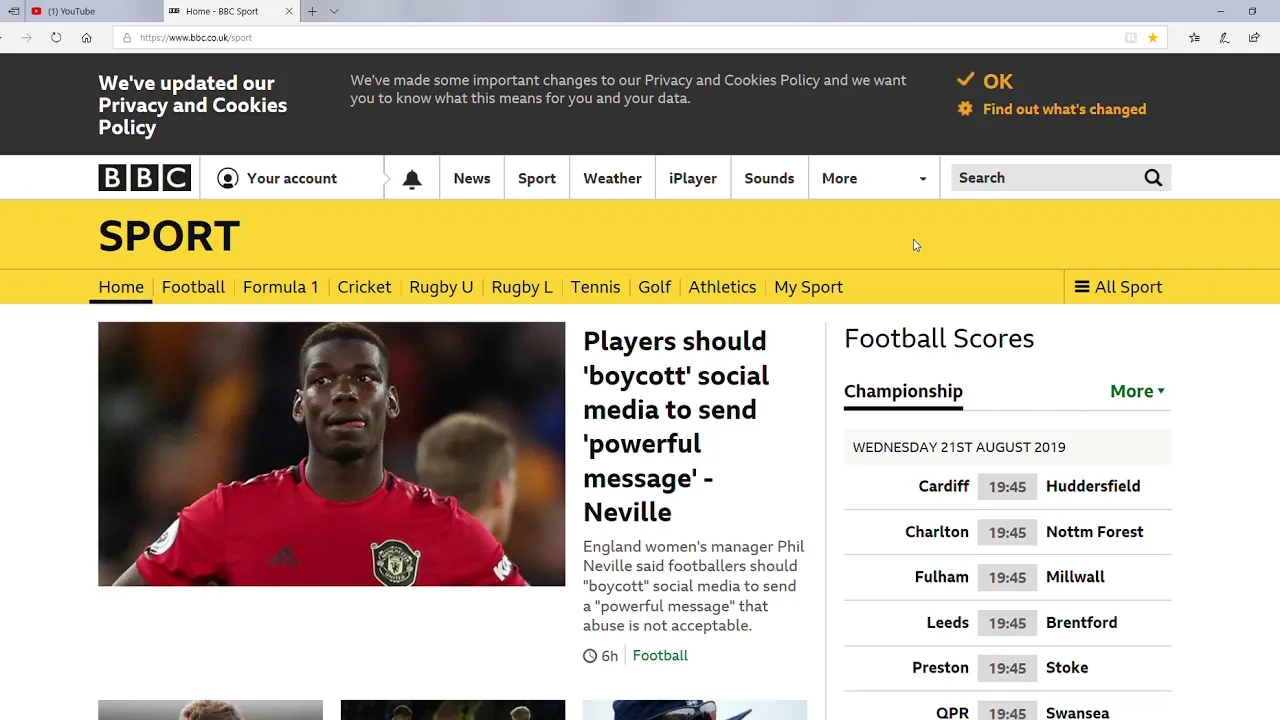Click the set-tabs-aside icon left of YouTube tab

[14, 11]
